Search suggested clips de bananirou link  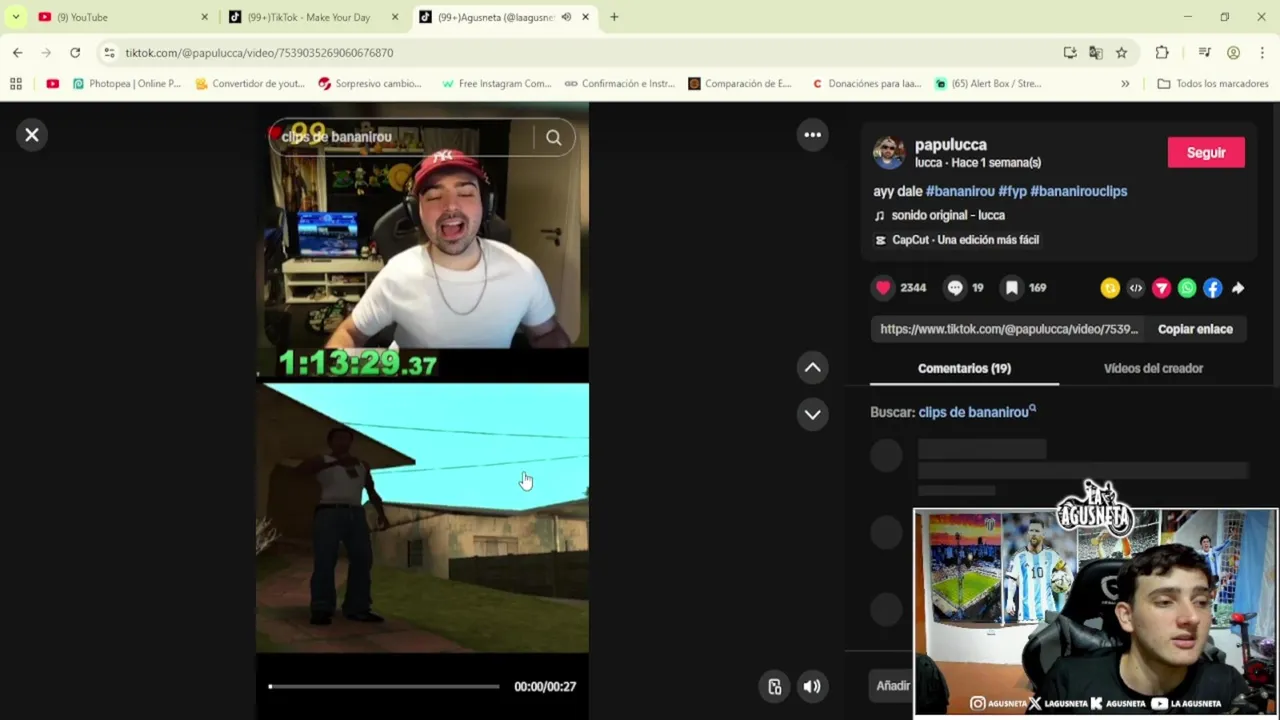click(977, 412)
